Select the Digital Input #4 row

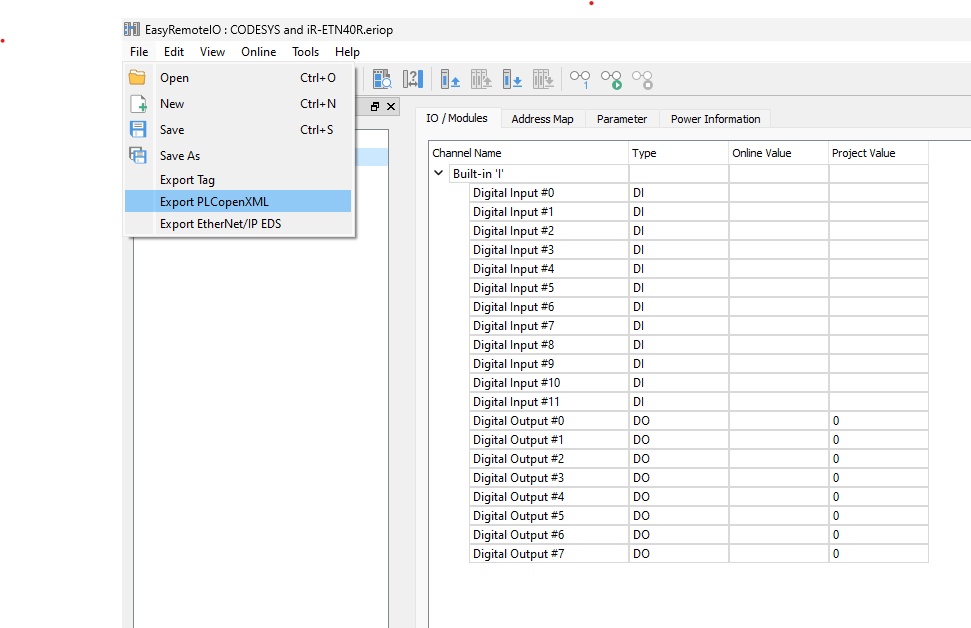click(x=699, y=269)
